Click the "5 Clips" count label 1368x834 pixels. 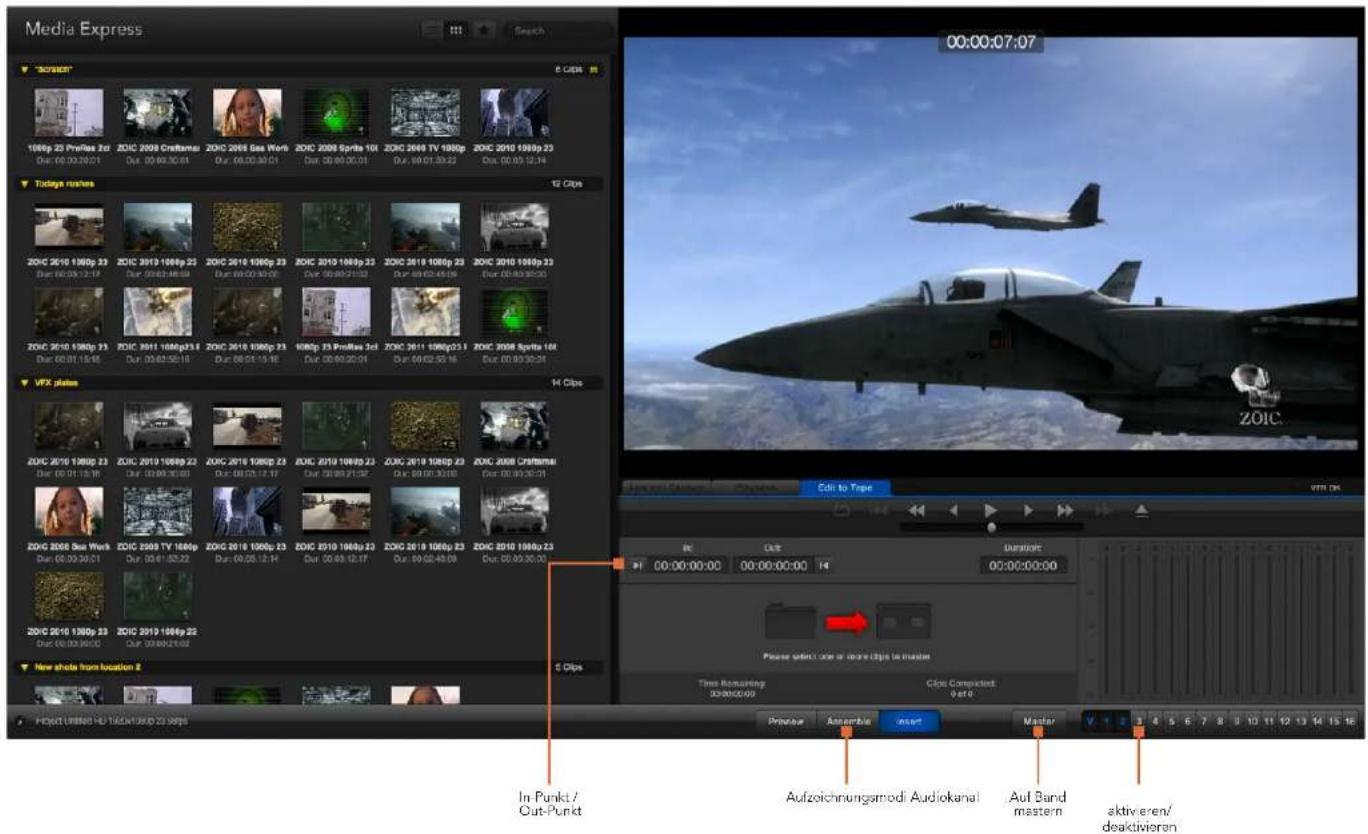pyautogui.click(x=569, y=667)
